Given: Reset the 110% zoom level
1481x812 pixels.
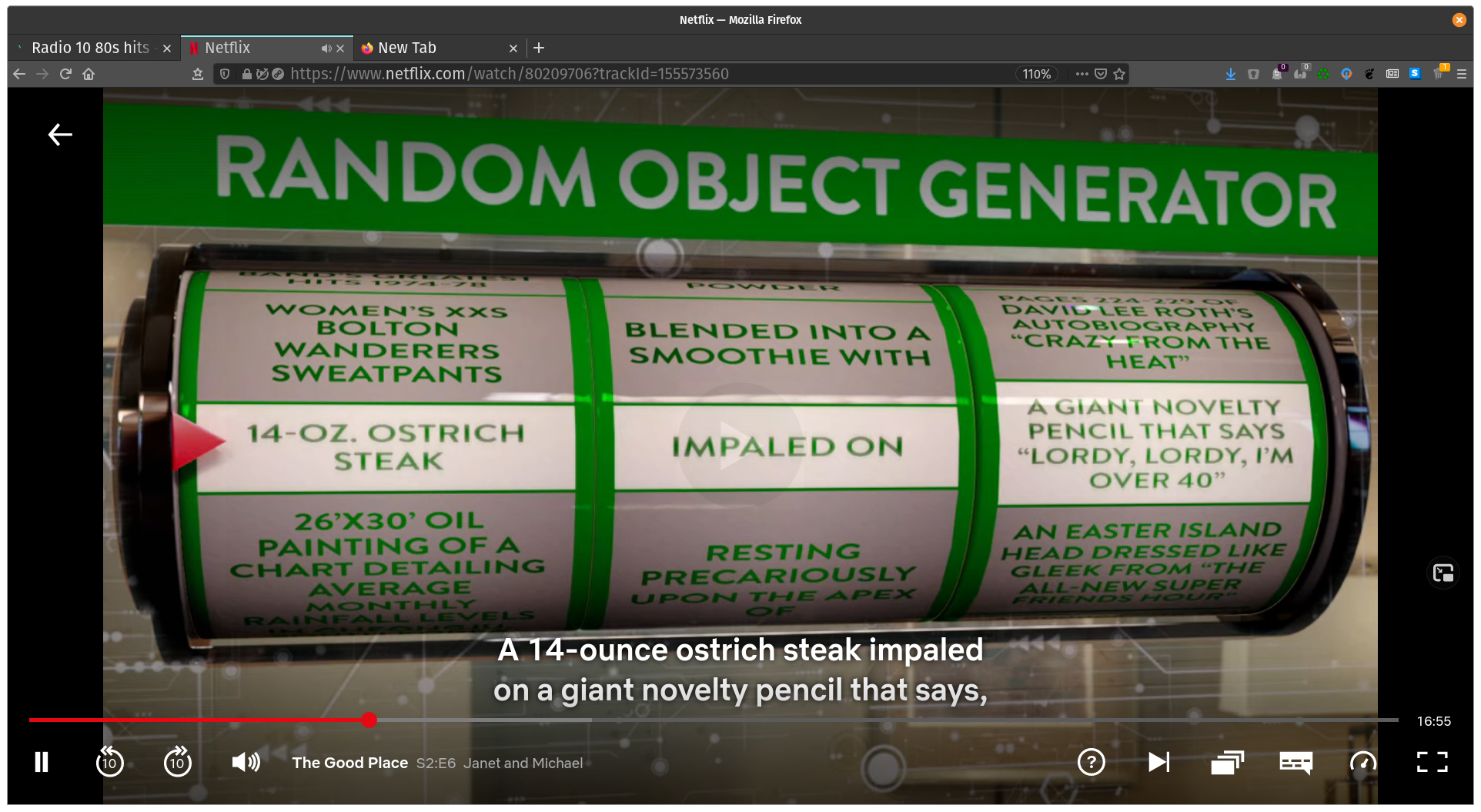Looking at the screenshot, I should click(x=1036, y=74).
